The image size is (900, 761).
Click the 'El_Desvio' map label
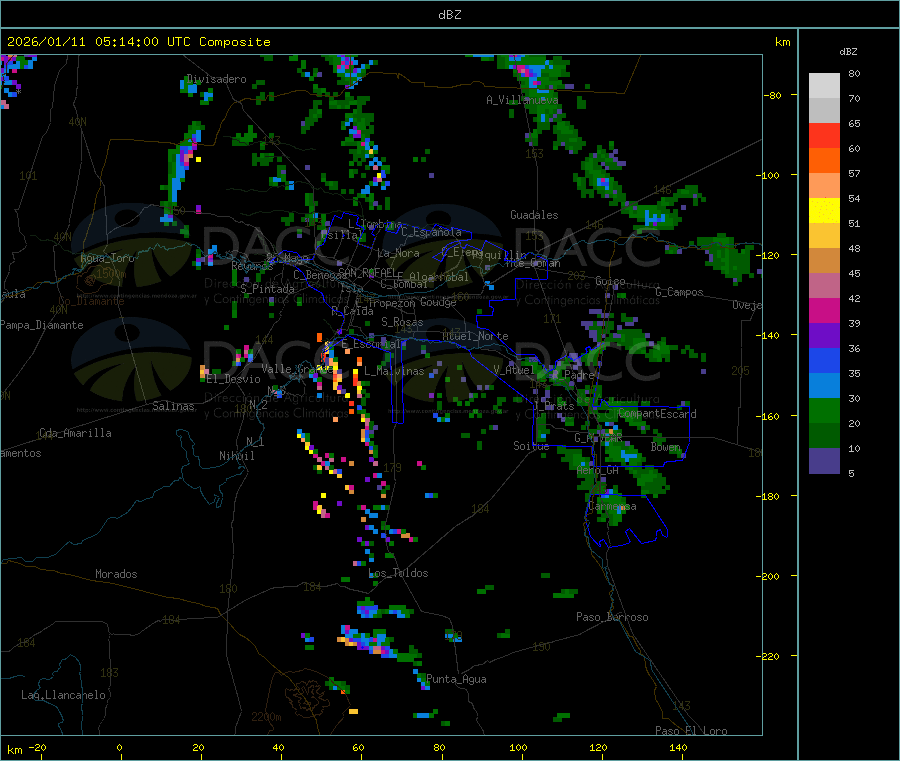234,379
